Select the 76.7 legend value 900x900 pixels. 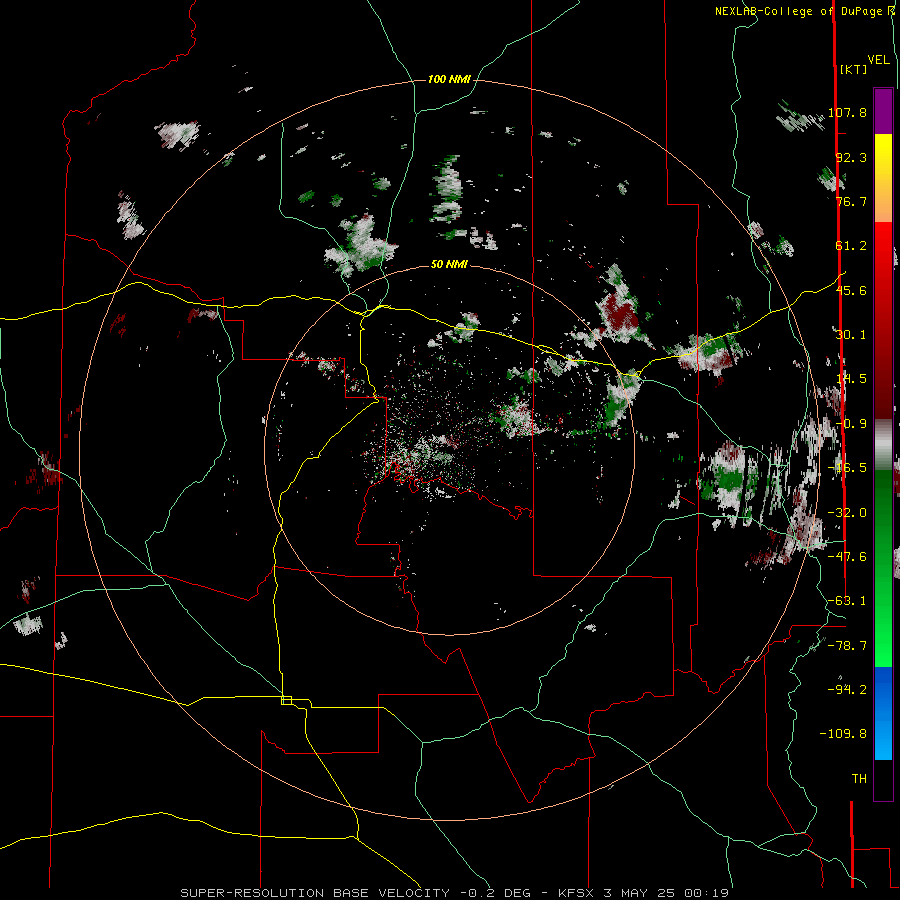pos(851,201)
